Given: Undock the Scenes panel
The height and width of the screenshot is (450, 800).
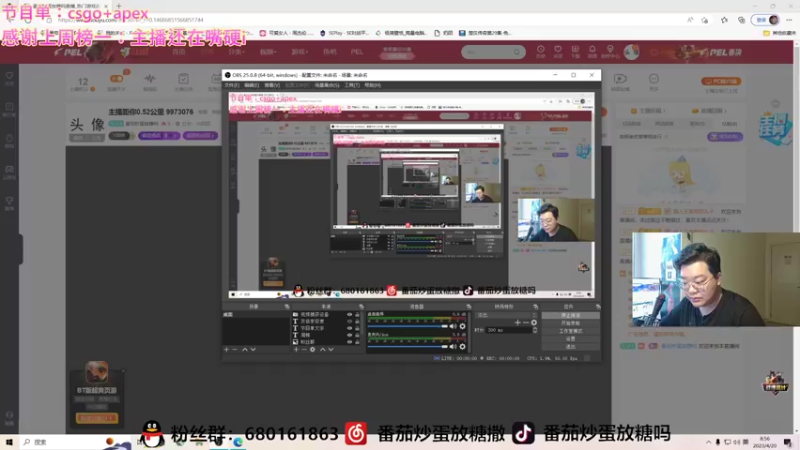Looking at the screenshot, I should [287, 307].
